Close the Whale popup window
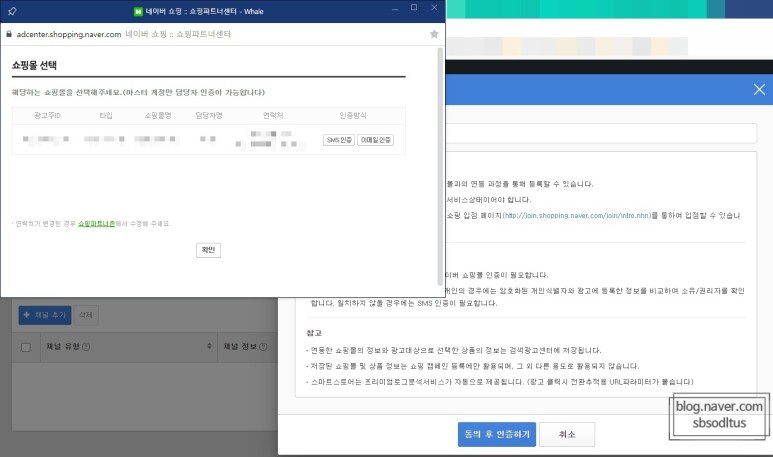This screenshot has height=457, width=773. 434,7
